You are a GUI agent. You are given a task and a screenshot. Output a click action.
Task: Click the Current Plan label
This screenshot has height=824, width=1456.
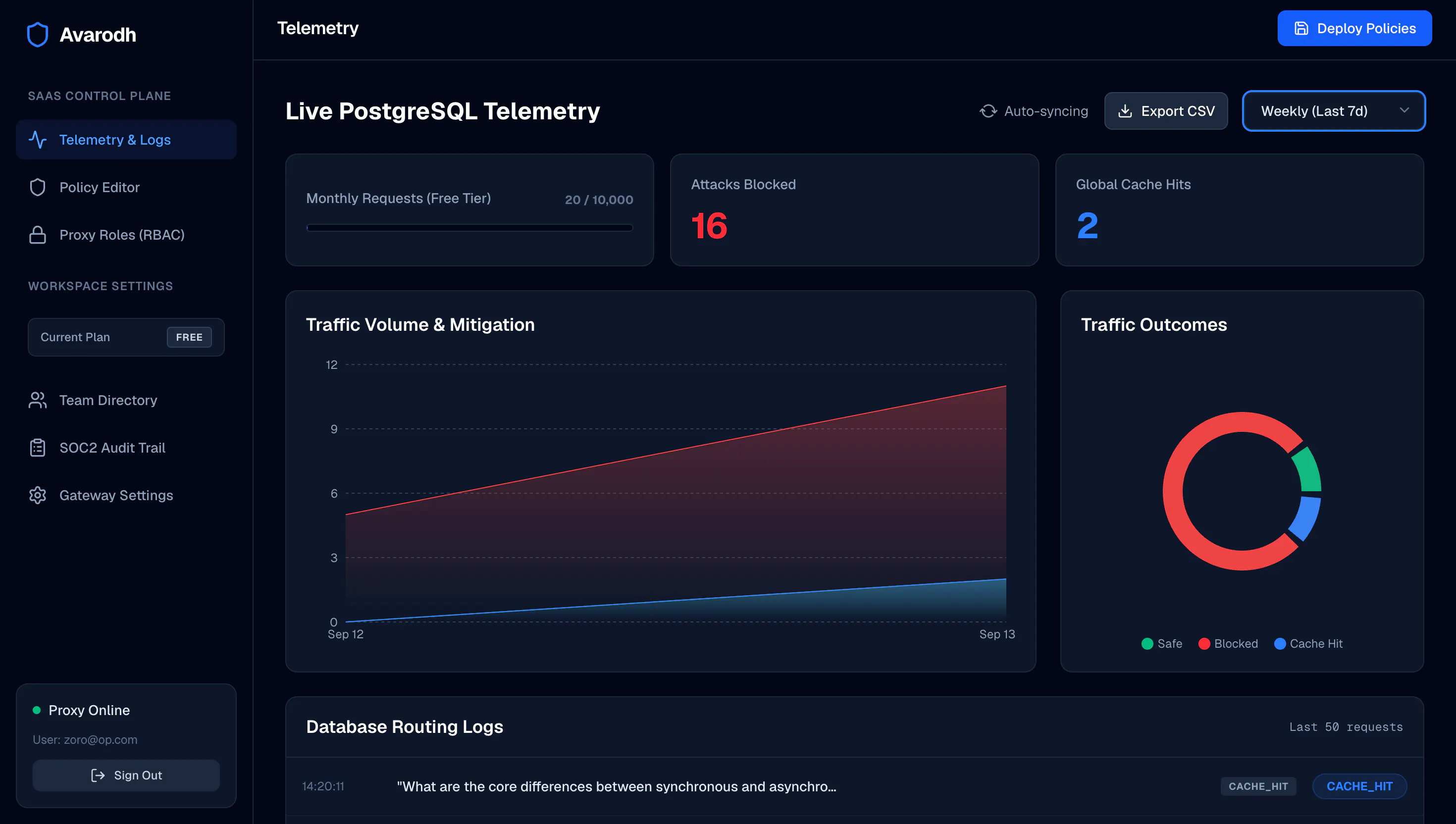(75, 337)
